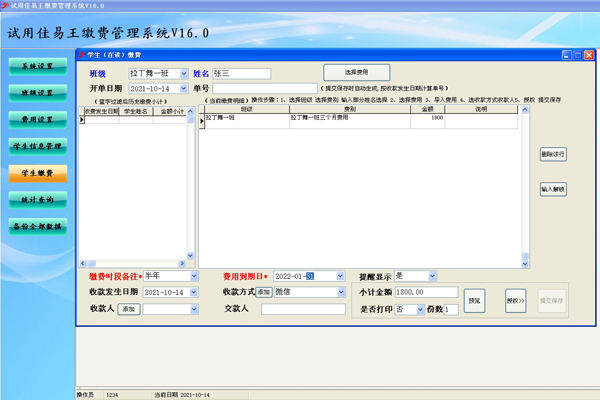Image resolution: width=600 pixels, height=400 pixels.
Task: Click the history table scroll-right arrow
Action: tap(182, 263)
